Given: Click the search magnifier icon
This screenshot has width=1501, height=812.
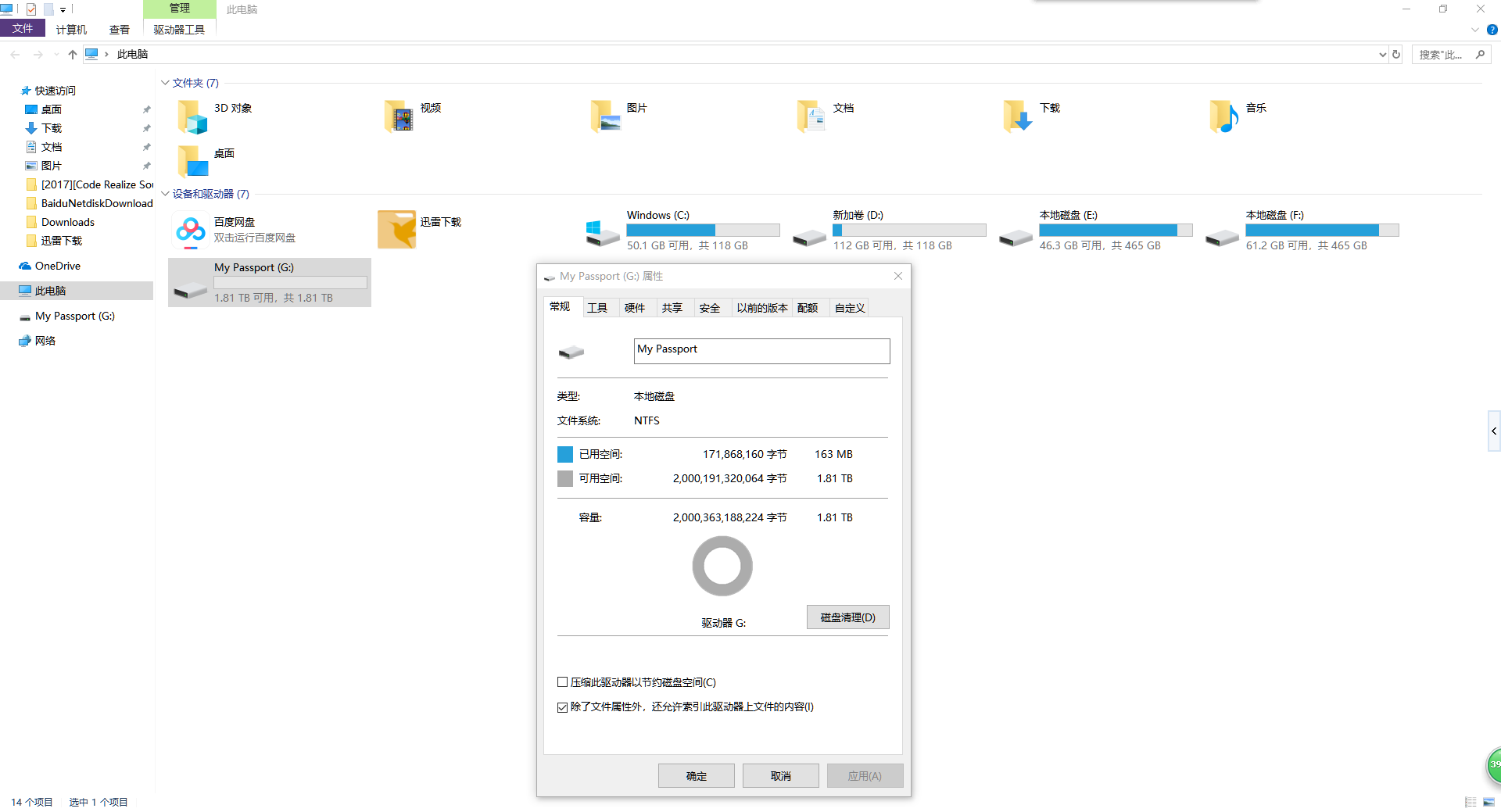Looking at the screenshot, I should (x=1480, y=55).
